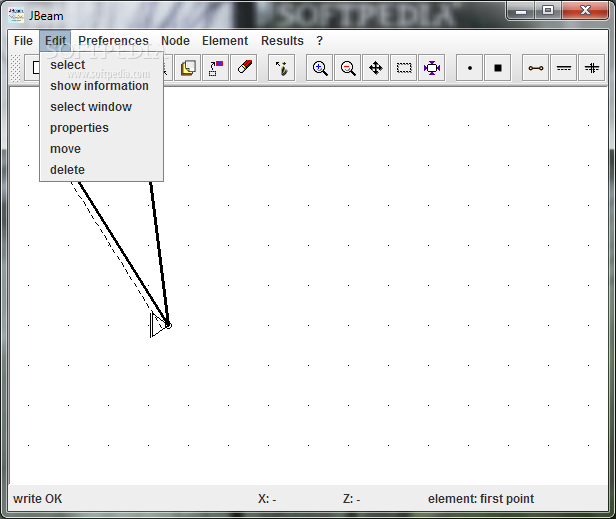The width and height of the screenshot is (616, 519).
Task: Open the Results menu
Action: pyautogui.click(x=282, y=40)
